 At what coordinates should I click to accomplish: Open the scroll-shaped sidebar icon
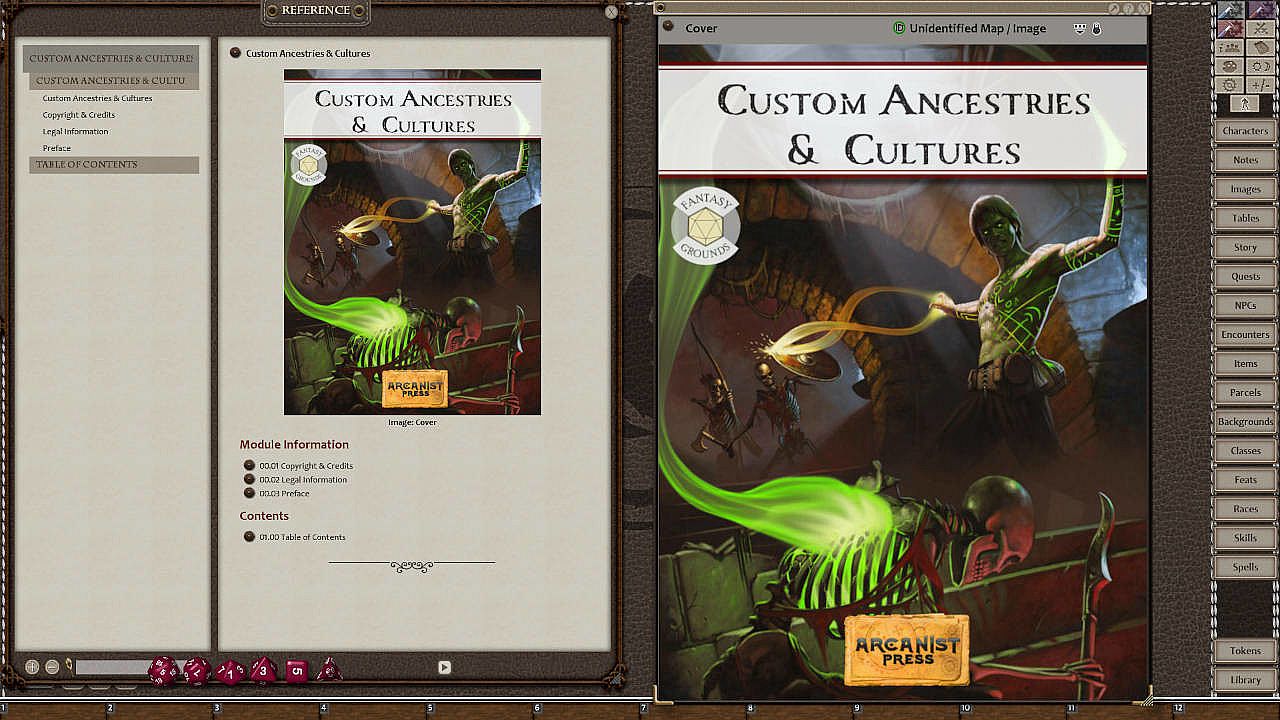1260,47
